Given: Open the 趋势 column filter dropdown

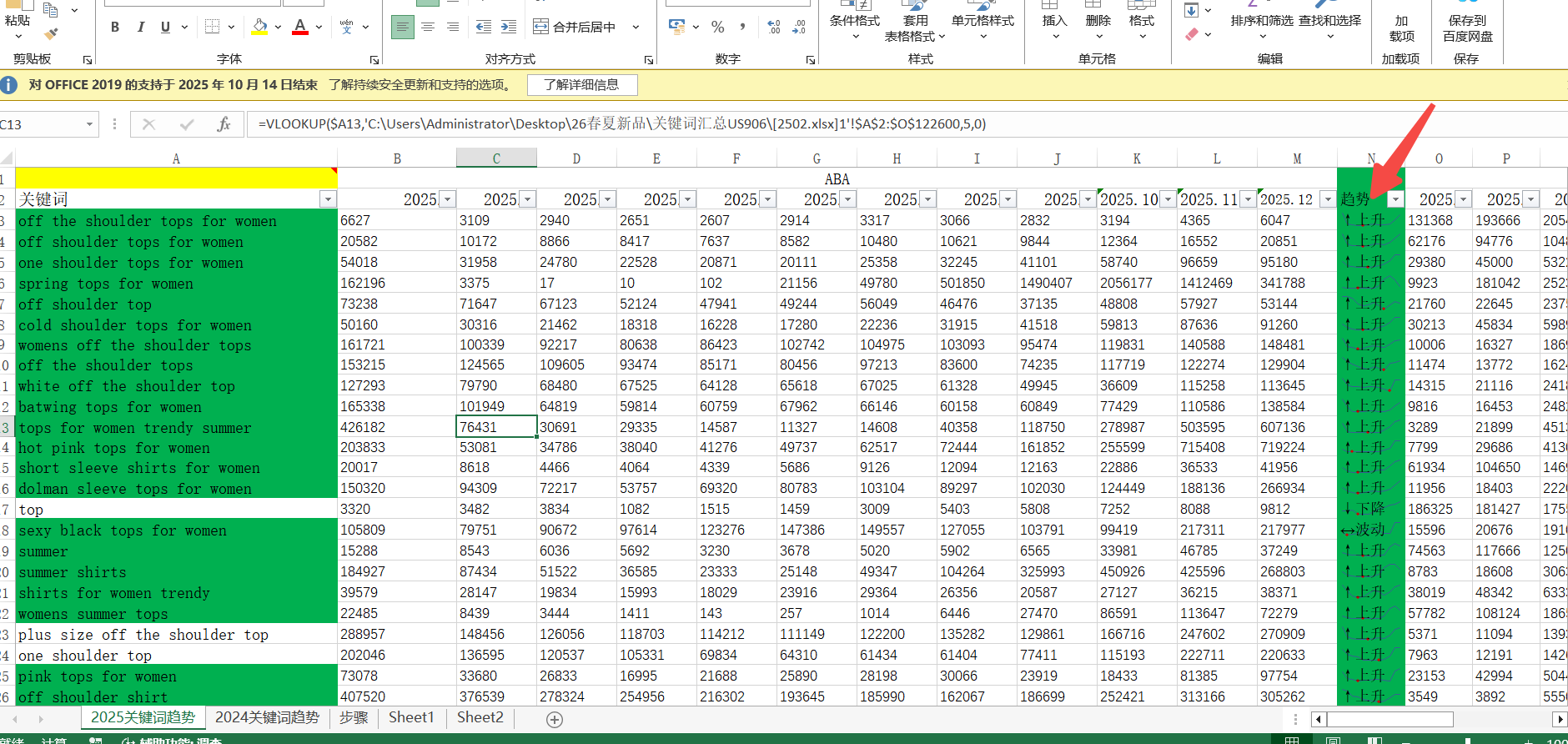Looking at the screenshot, I should coord(1395,199).
